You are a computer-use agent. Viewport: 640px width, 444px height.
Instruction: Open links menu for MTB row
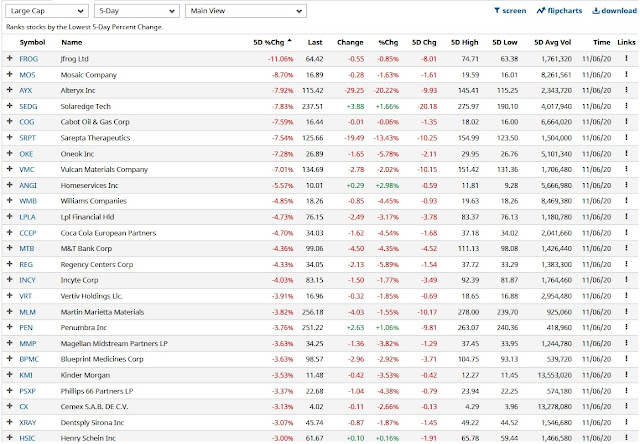626,248
